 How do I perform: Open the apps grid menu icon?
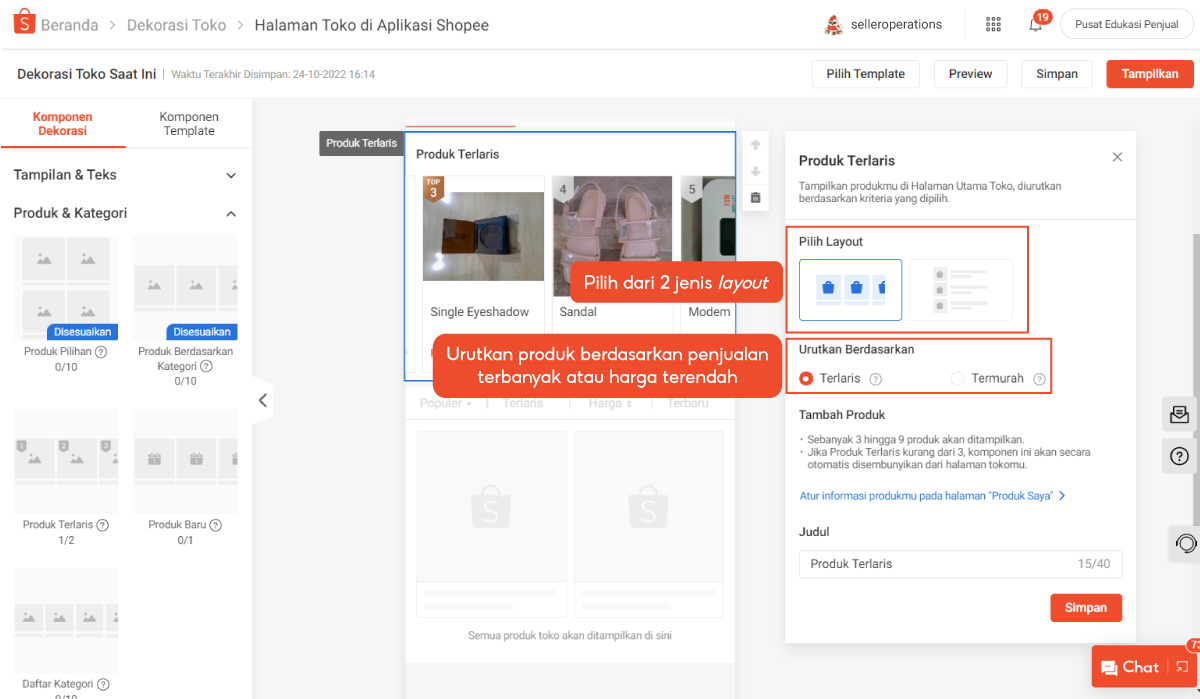(x=993, y=24)
